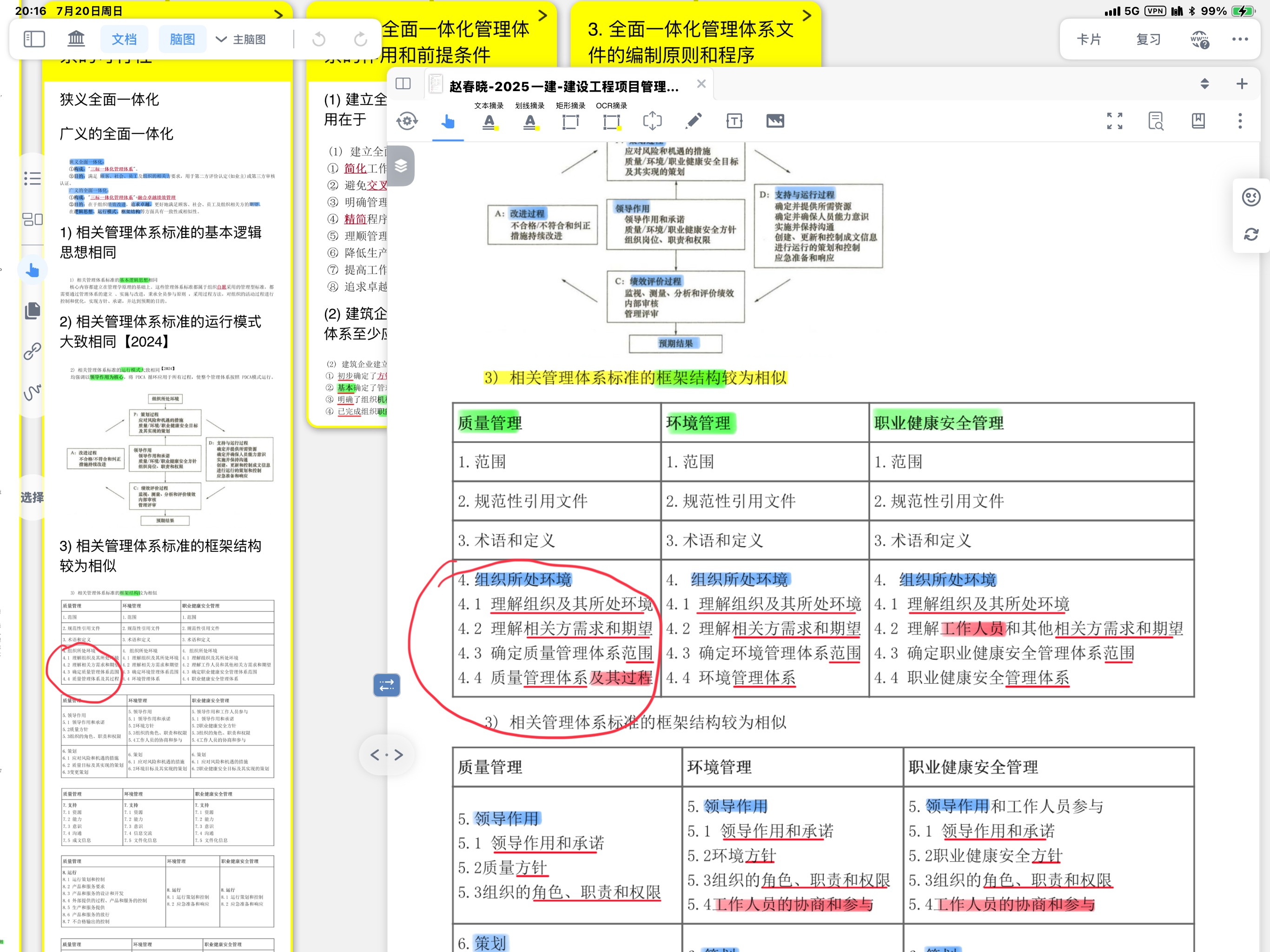Screen dimensions: 1270x952
Task: Open the card layout icon in left sidebar
Action: pyautogui.click(x=32, y=219)
